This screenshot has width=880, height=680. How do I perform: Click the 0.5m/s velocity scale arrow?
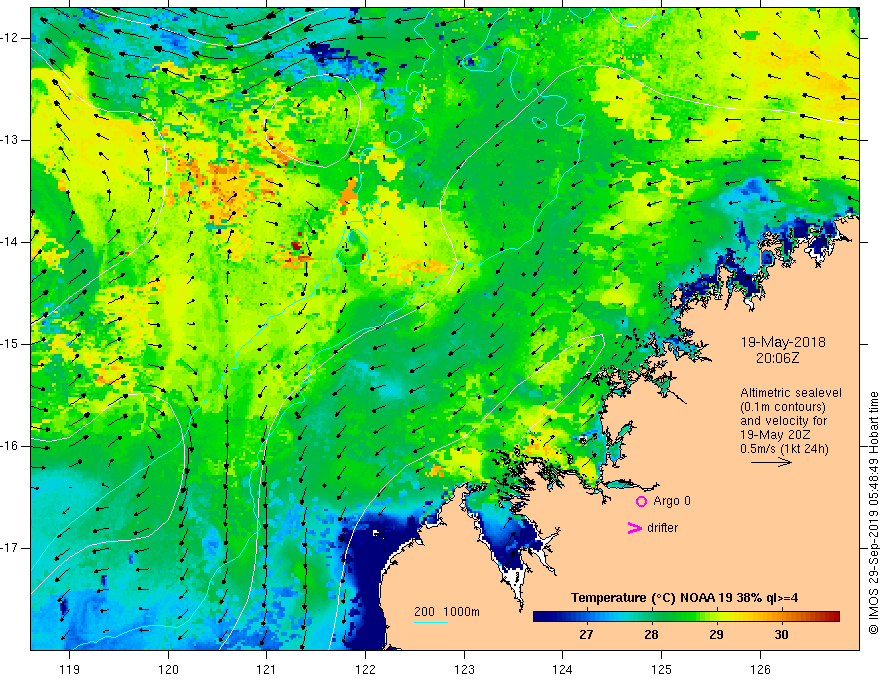click(771, 462)
